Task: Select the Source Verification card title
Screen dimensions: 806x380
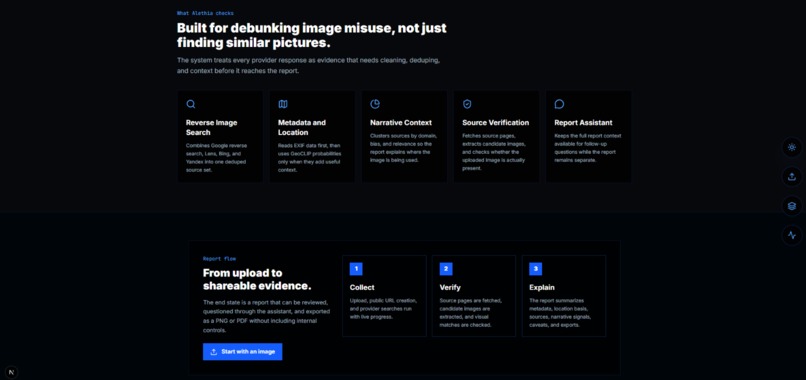Action: (x=496, y=123)
